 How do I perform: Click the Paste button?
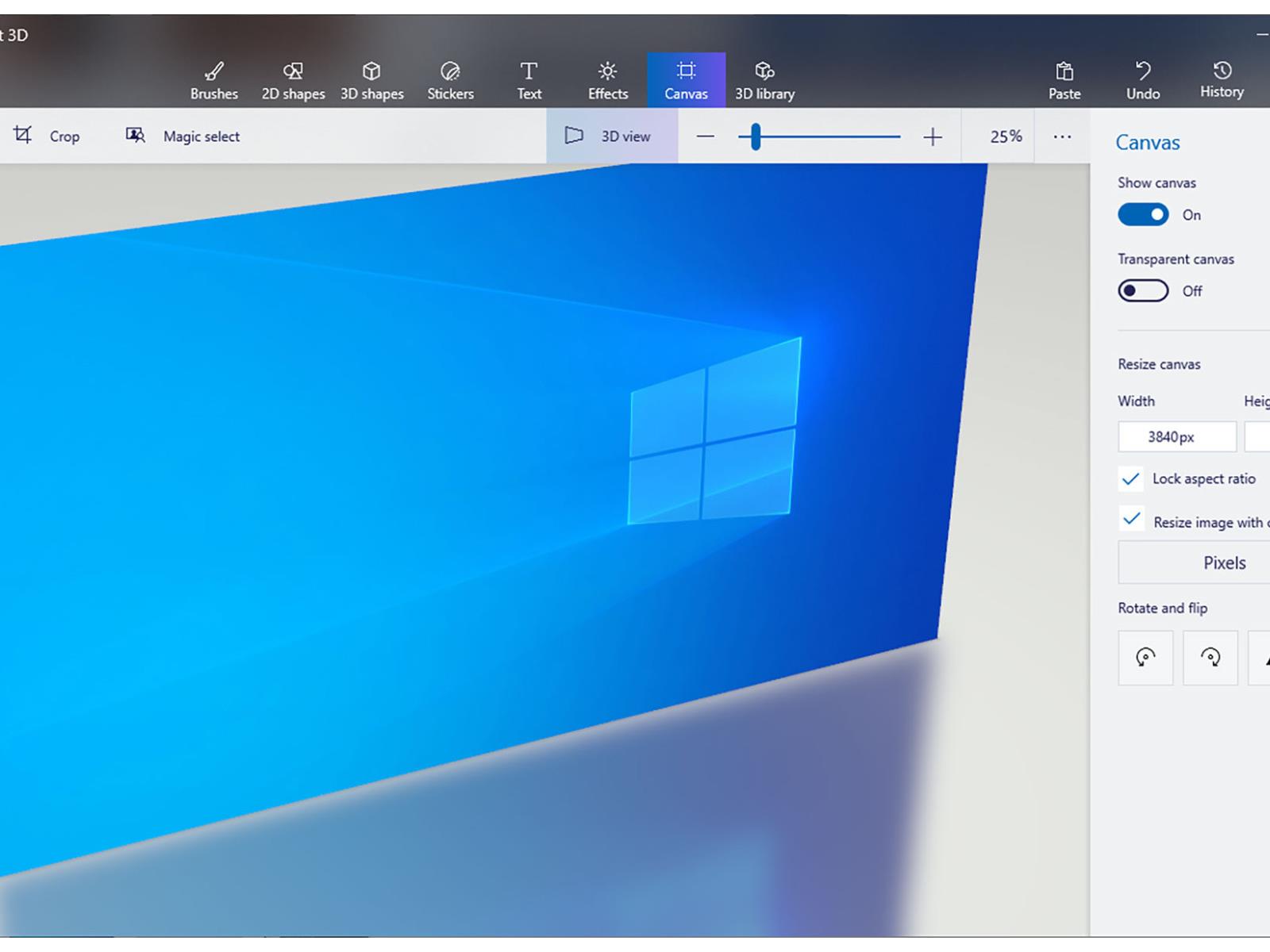[1064, 80]
